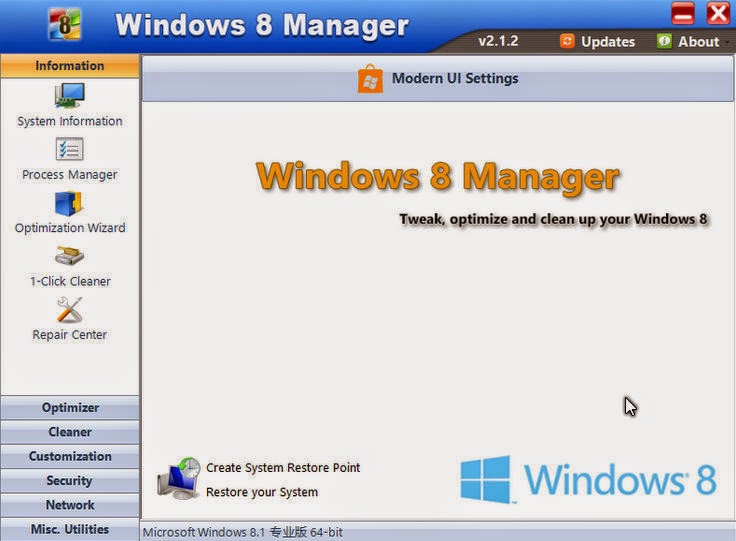This screenshot has height=541, width=736.
Task: Click the Repair Center label
Action: point(69,335)
